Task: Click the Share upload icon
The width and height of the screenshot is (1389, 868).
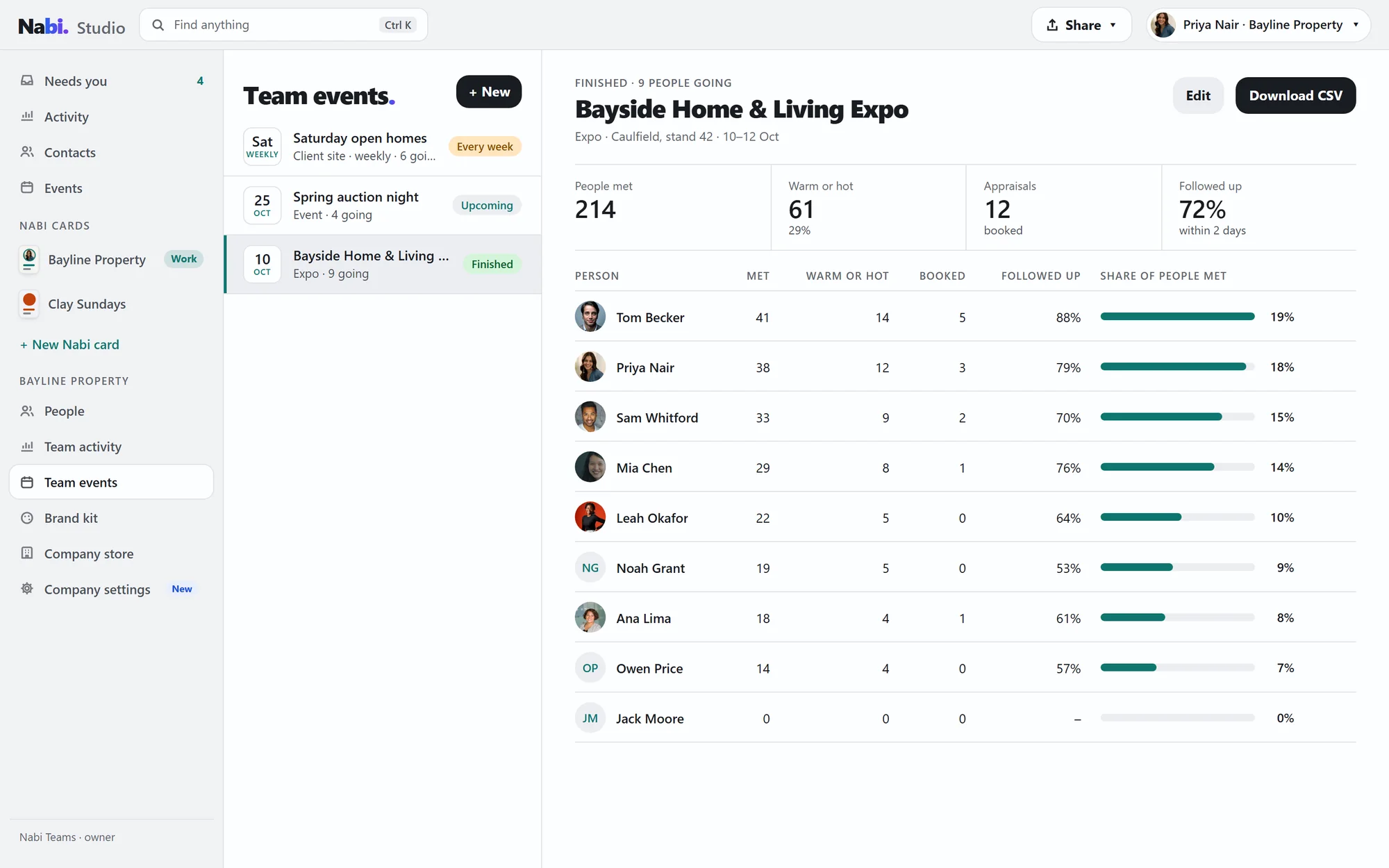Action: [1053, 25]
